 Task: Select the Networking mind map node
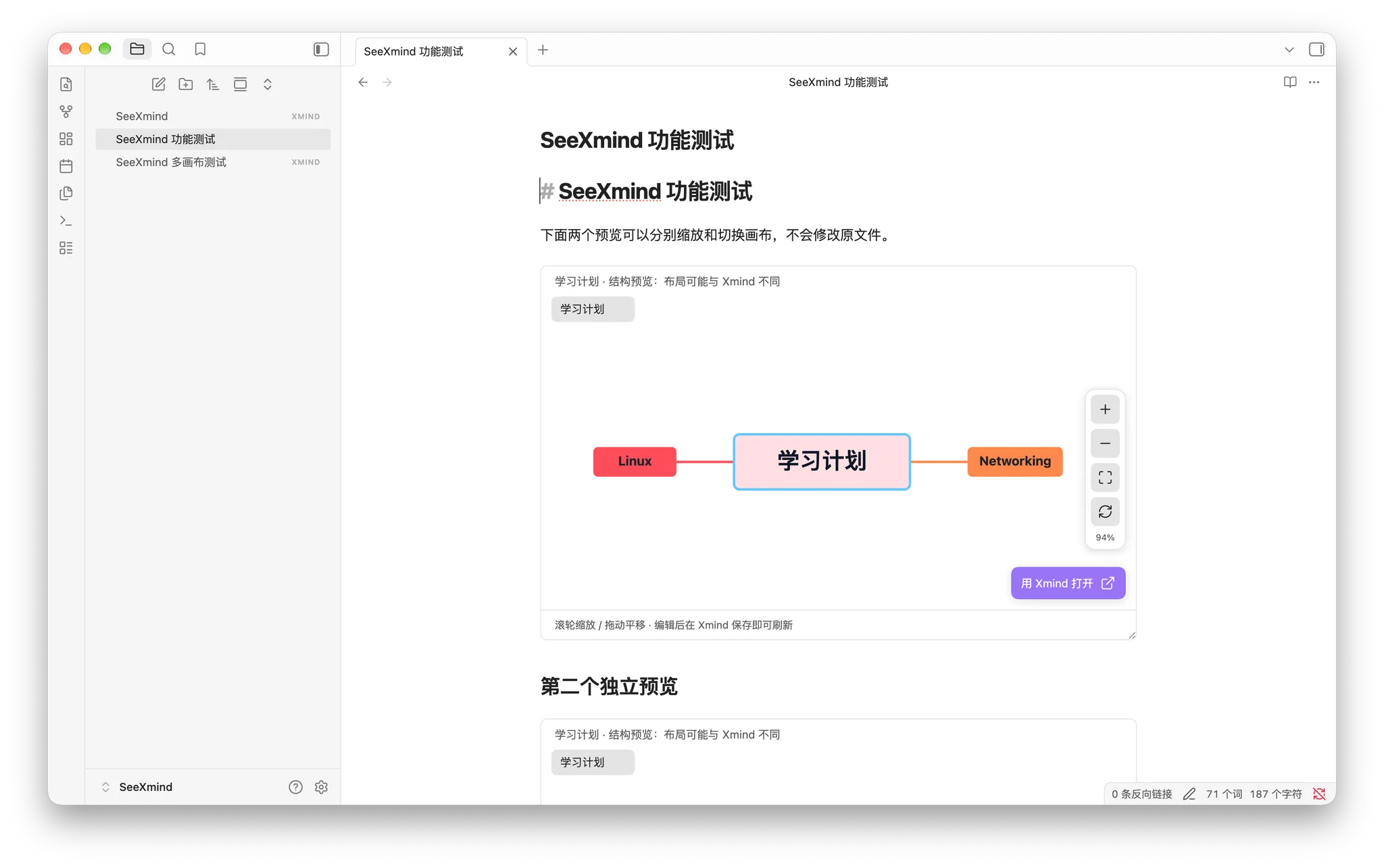[x=1015, y=461]
